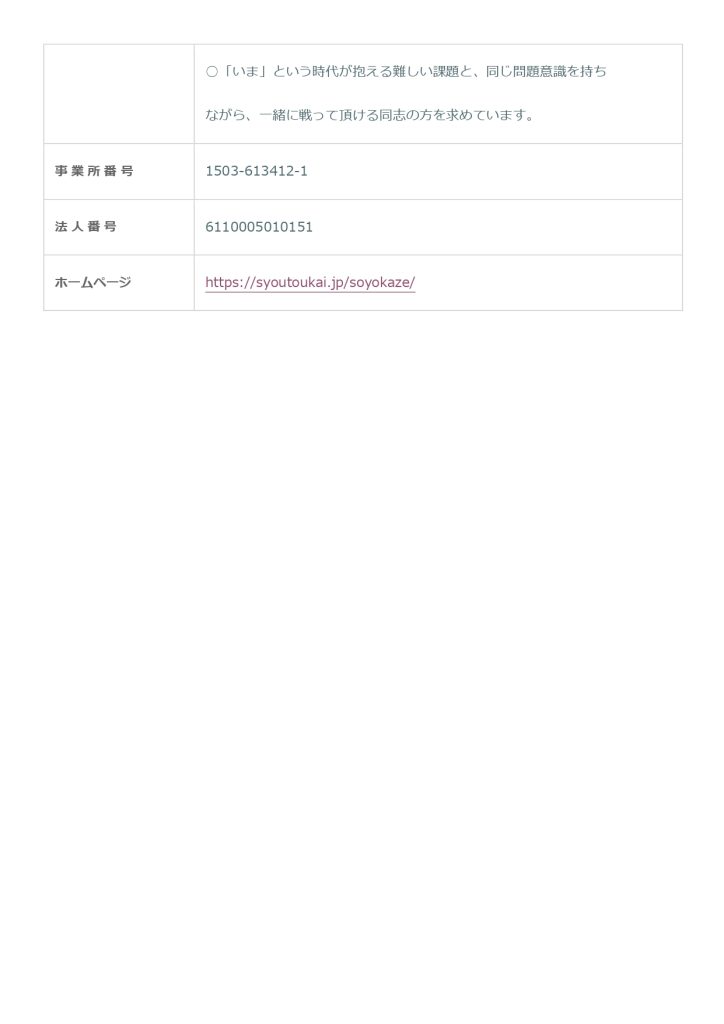Click the word 同志 in the second line
The image size is (724, 1024).
[x=392, y=115]
